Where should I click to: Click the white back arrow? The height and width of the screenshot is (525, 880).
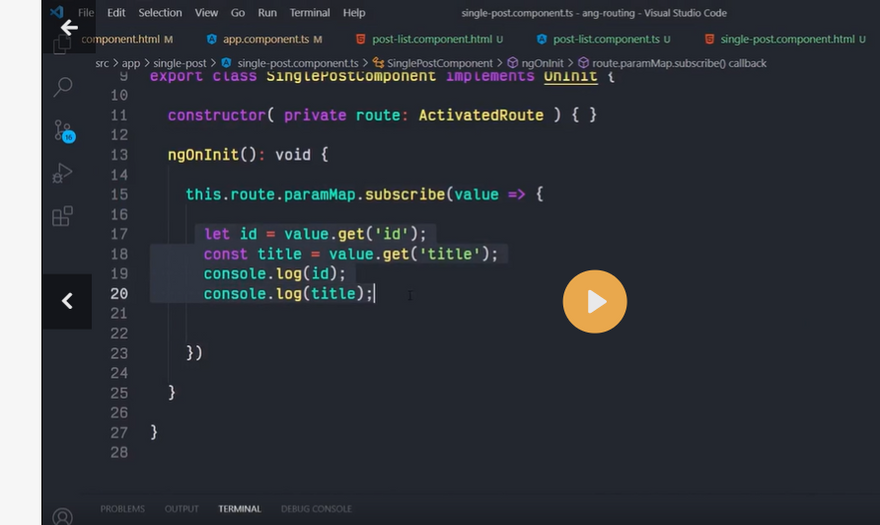[69, 27]
